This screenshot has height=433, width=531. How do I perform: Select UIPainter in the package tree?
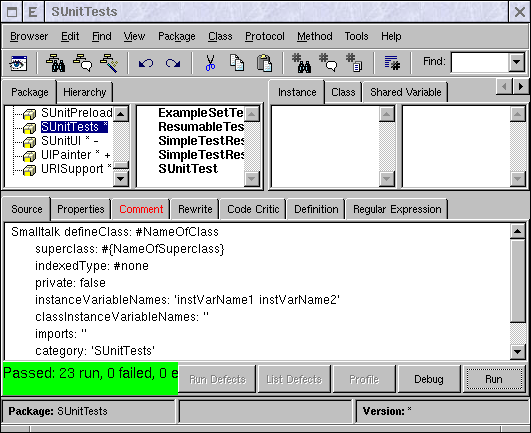pyautogui.click(x=76, y=155)
